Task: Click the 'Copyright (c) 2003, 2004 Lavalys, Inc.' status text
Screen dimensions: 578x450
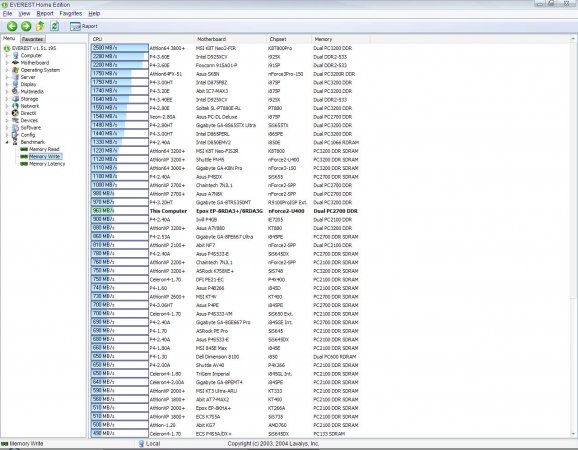Action: (x=273, y=443)
